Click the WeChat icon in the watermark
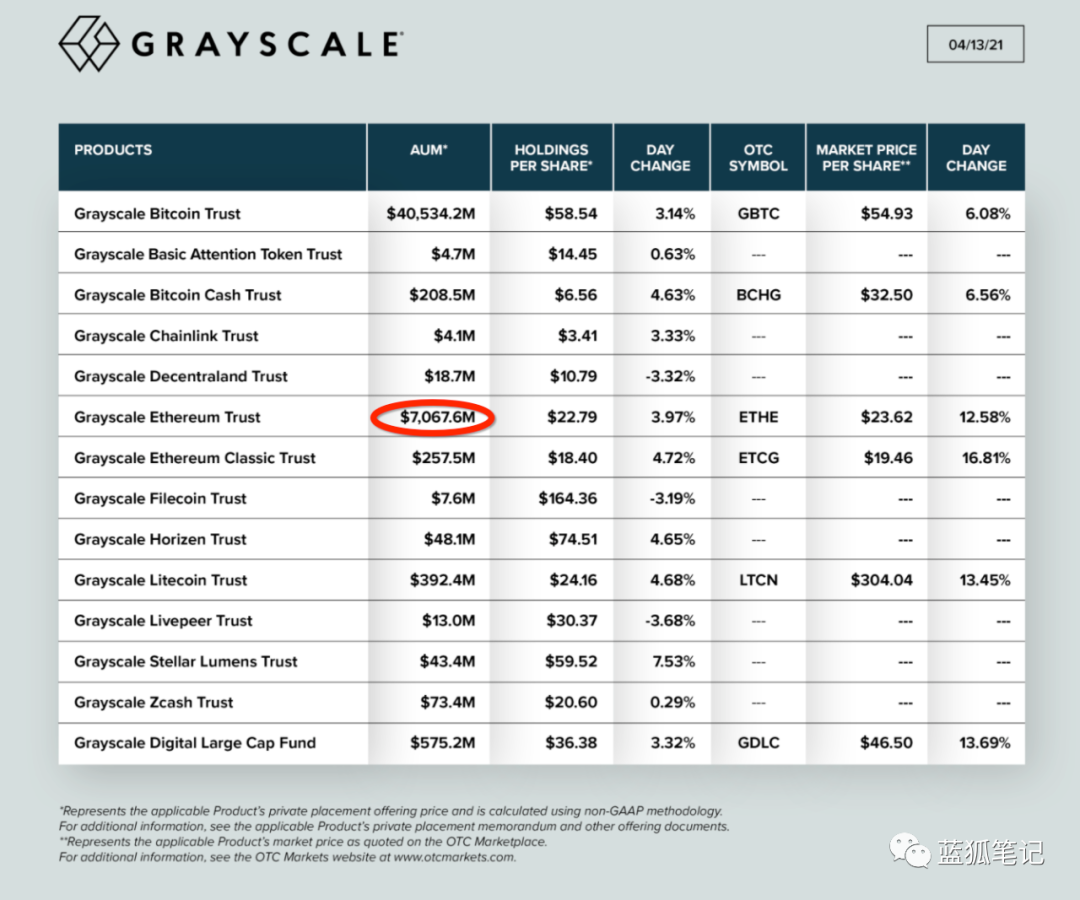 pos(910,851)
